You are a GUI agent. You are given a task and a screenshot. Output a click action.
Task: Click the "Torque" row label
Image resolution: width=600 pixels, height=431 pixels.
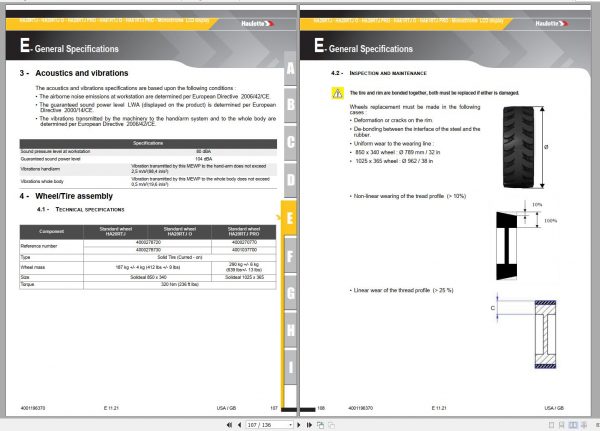[27, 284]
